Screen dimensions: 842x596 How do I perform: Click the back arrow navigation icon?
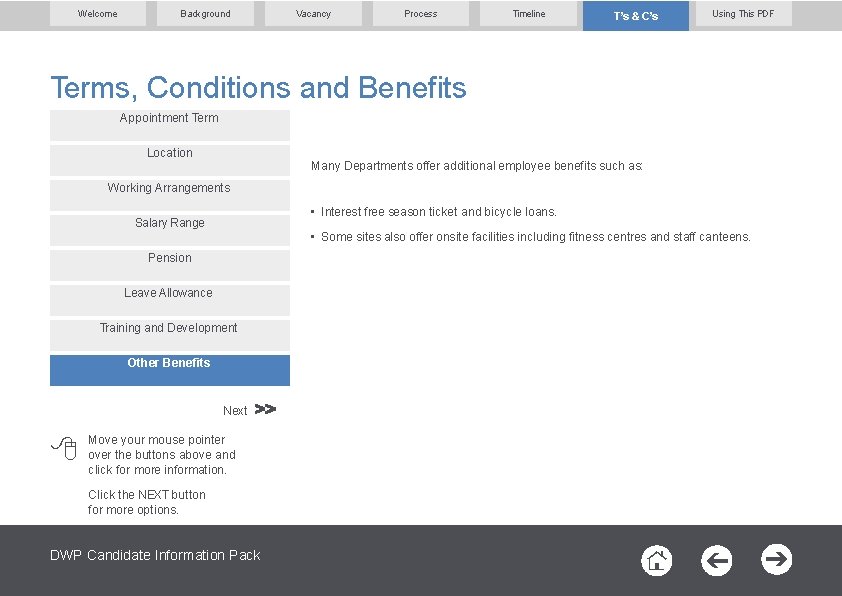716,561
